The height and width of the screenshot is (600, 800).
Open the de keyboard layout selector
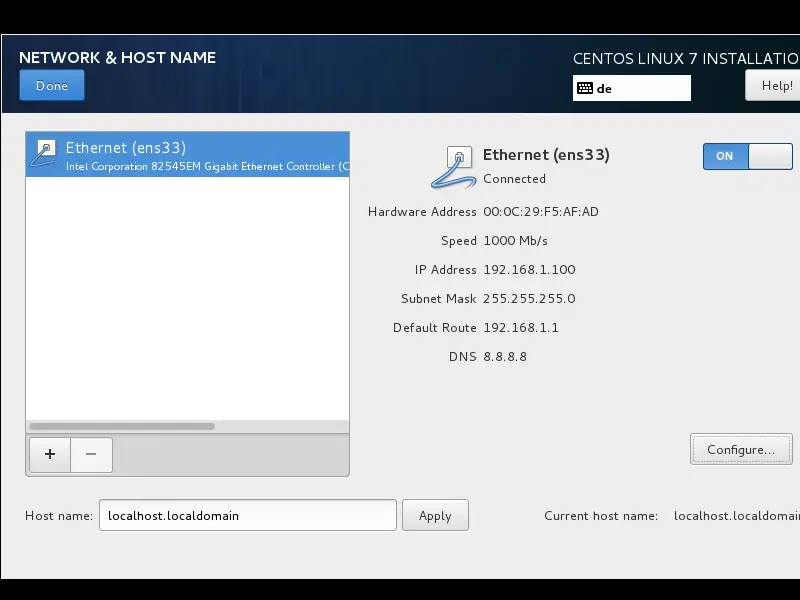pyautogui.click(x=632, y=88)
